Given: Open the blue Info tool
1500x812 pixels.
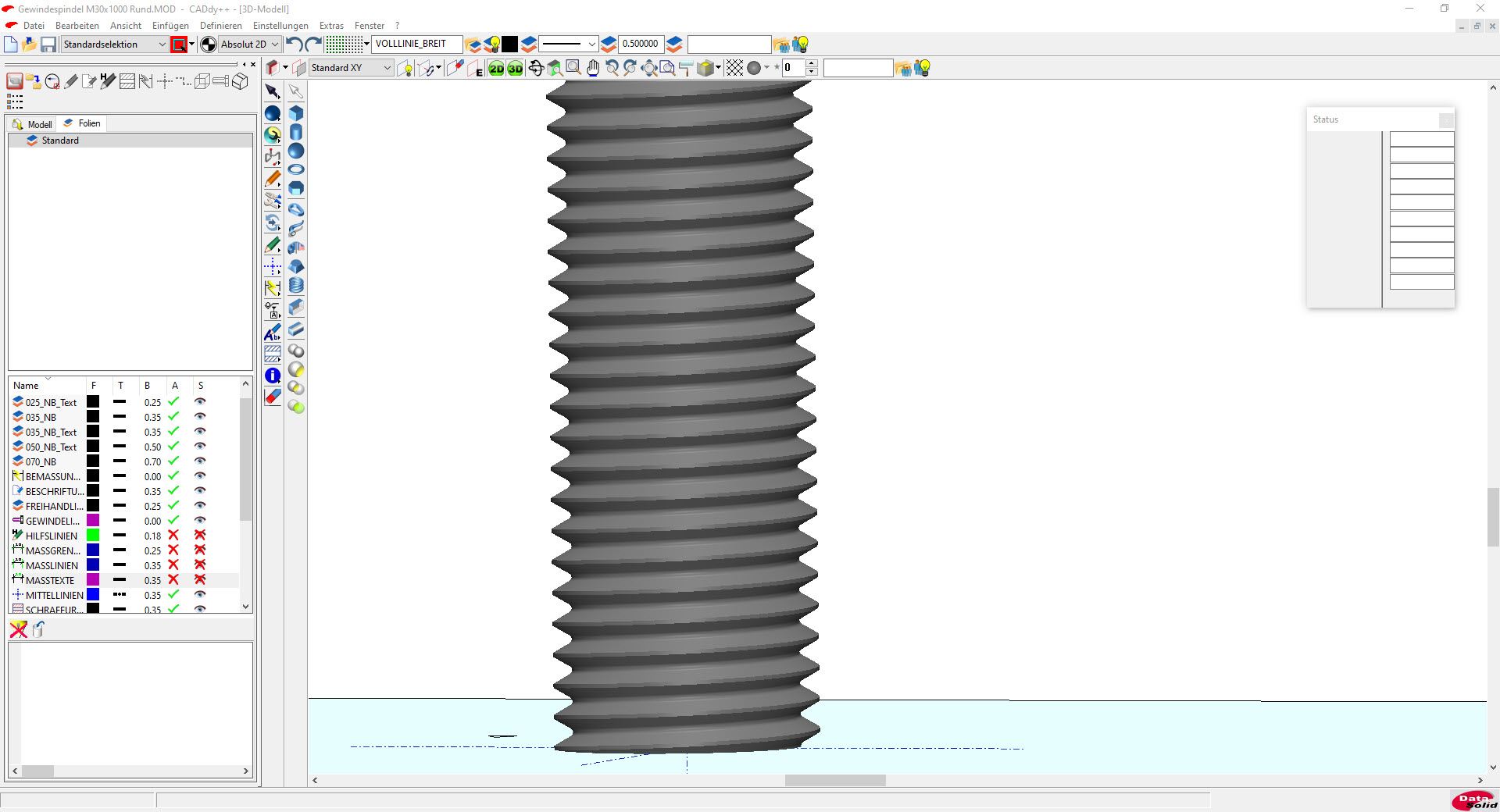Looking at the screenshot, I should (x=273, y=376).
